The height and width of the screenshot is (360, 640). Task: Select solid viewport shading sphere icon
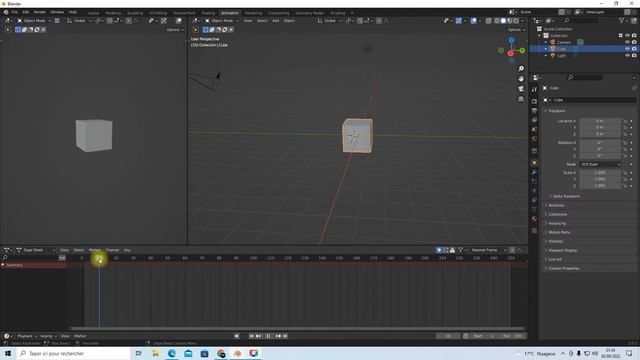point(503,20)
